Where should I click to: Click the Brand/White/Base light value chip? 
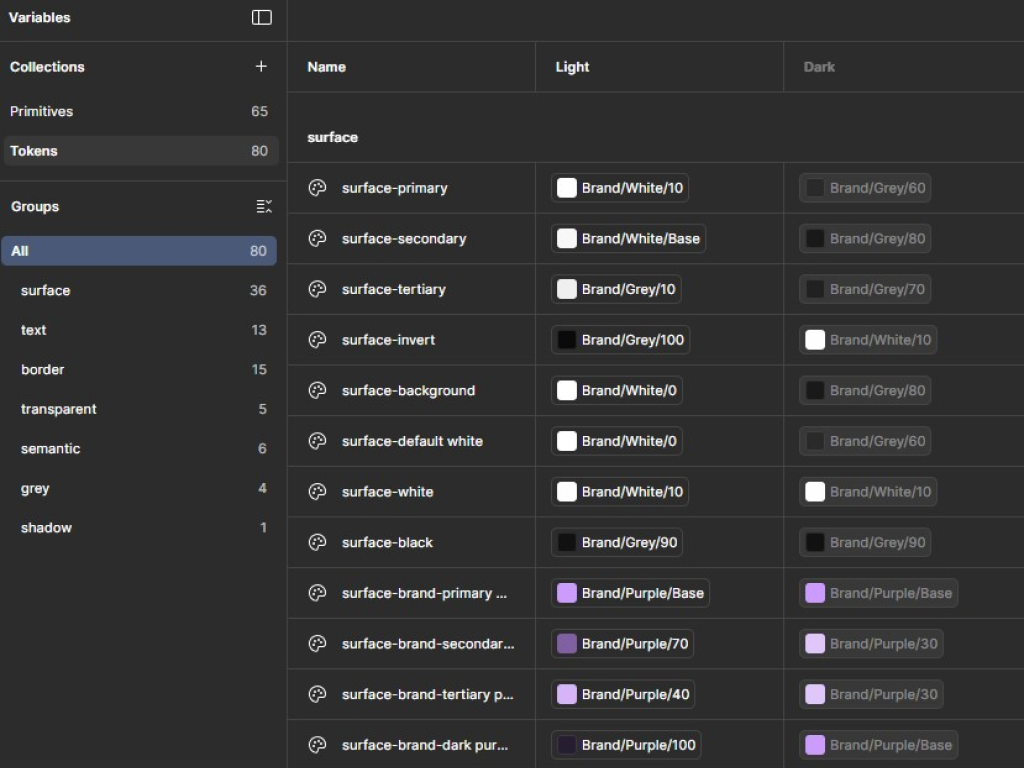pyautogui.click(x=629, y=239)
